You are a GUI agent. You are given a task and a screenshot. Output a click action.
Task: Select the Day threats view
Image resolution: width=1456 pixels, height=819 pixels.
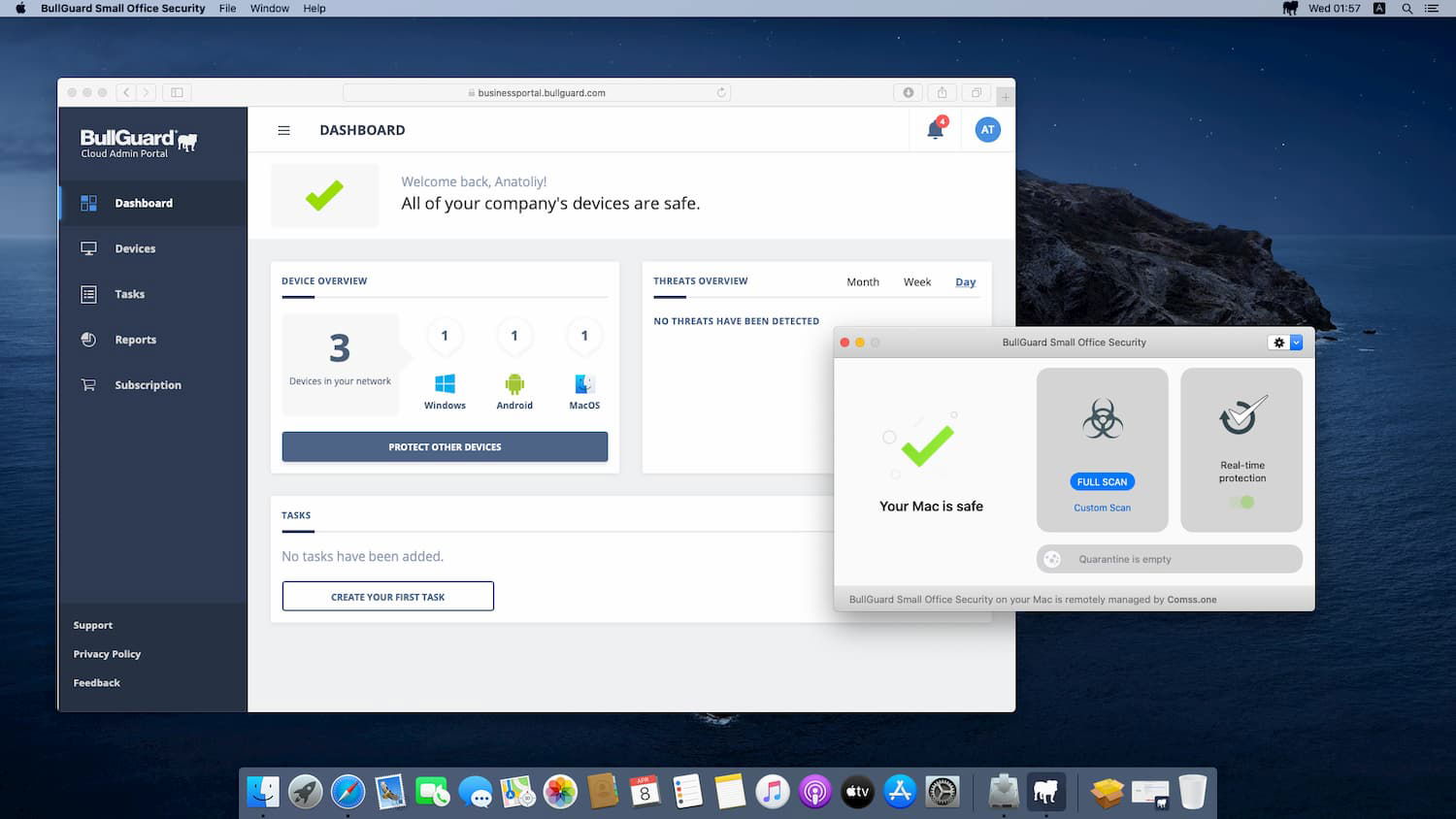966,282
